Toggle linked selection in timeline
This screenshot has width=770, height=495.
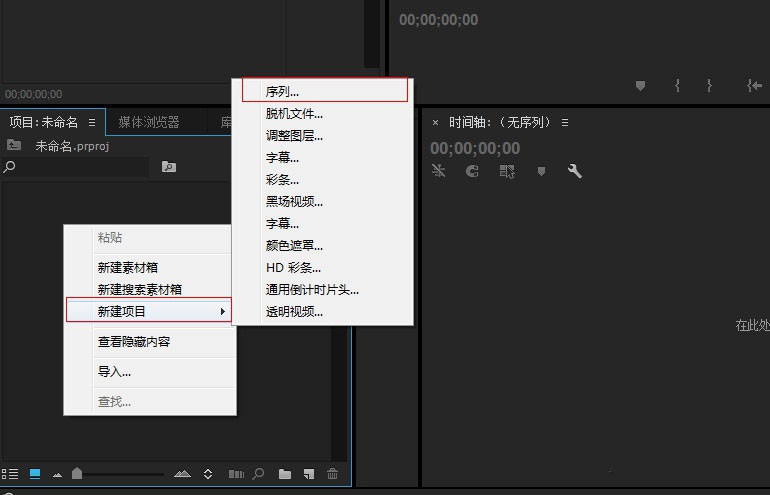[x=507, y=171]
